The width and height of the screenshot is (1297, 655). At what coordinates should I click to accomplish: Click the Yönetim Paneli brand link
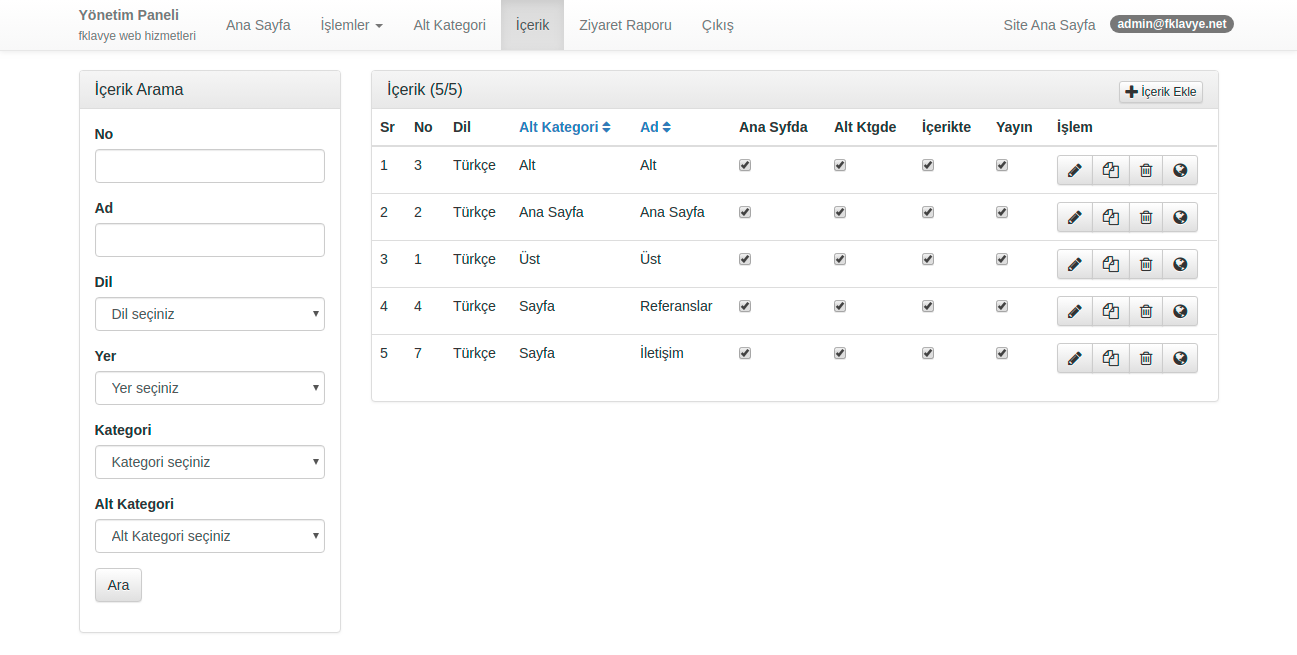[128, 16]
